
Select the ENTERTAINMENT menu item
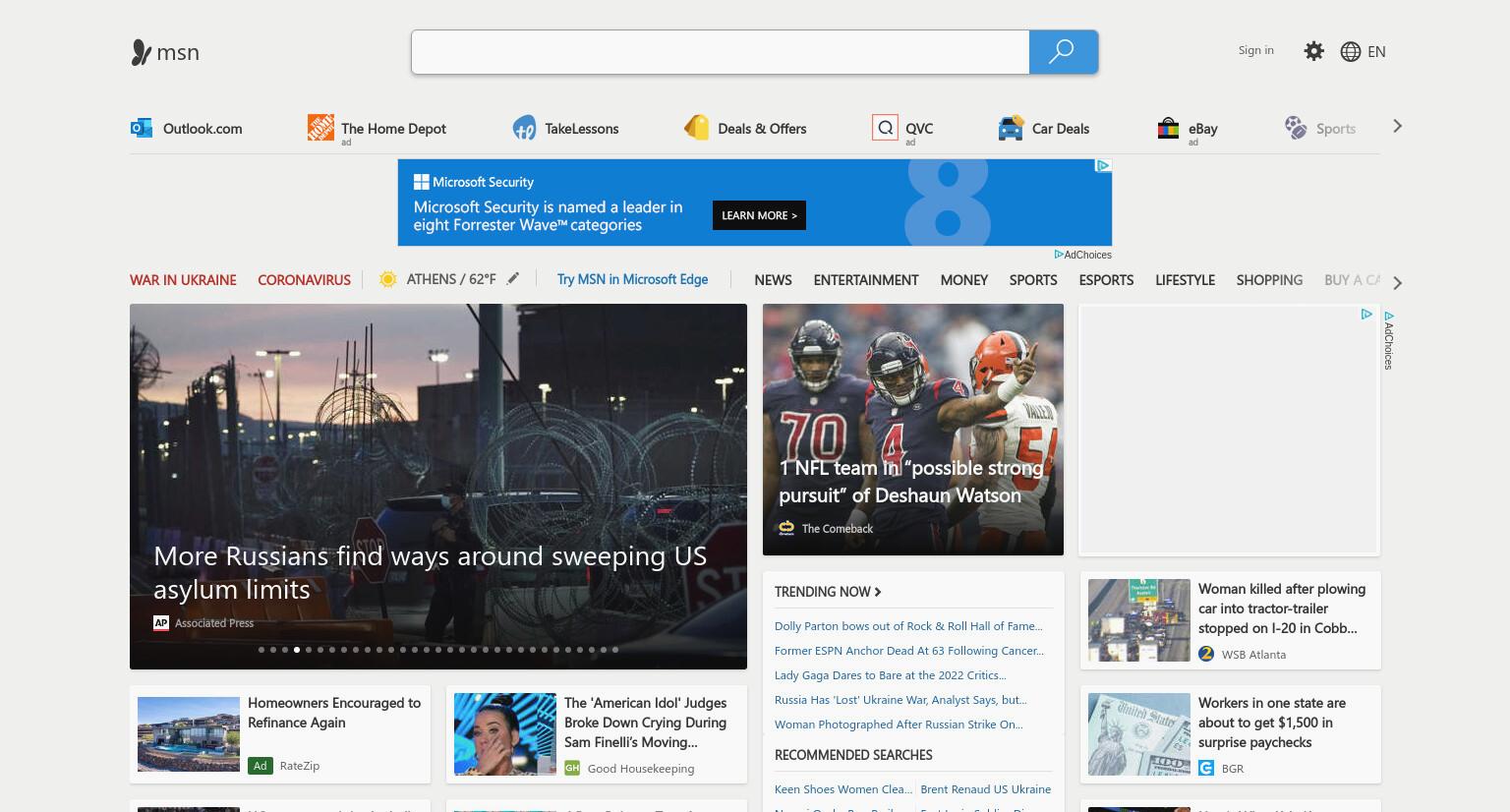coord(866,280)
